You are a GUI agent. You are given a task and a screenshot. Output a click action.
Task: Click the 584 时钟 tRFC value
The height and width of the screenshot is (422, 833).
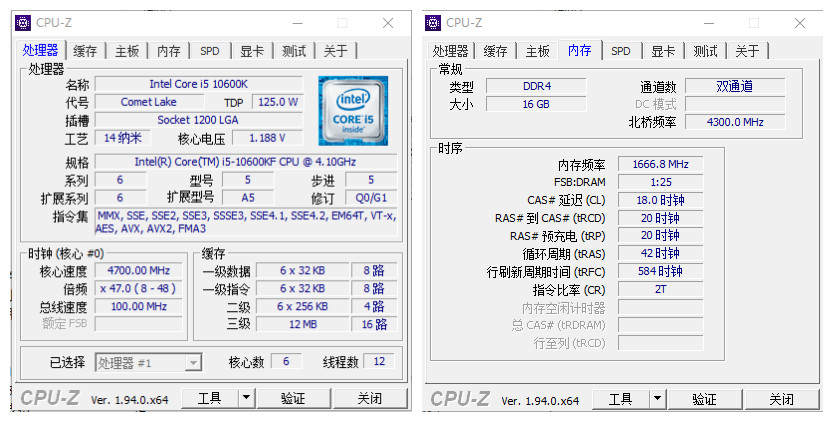tap(660, 272)
